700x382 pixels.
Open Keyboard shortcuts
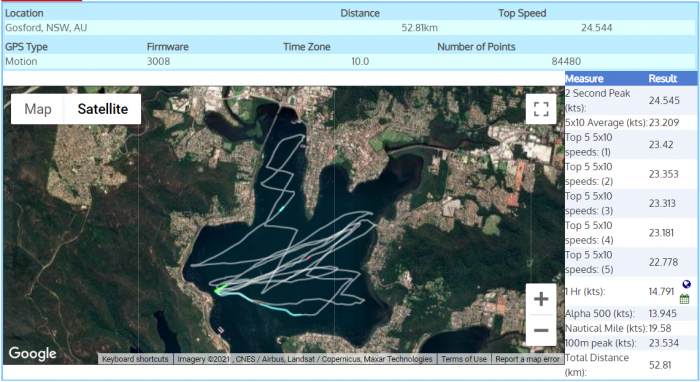(135, 359)
